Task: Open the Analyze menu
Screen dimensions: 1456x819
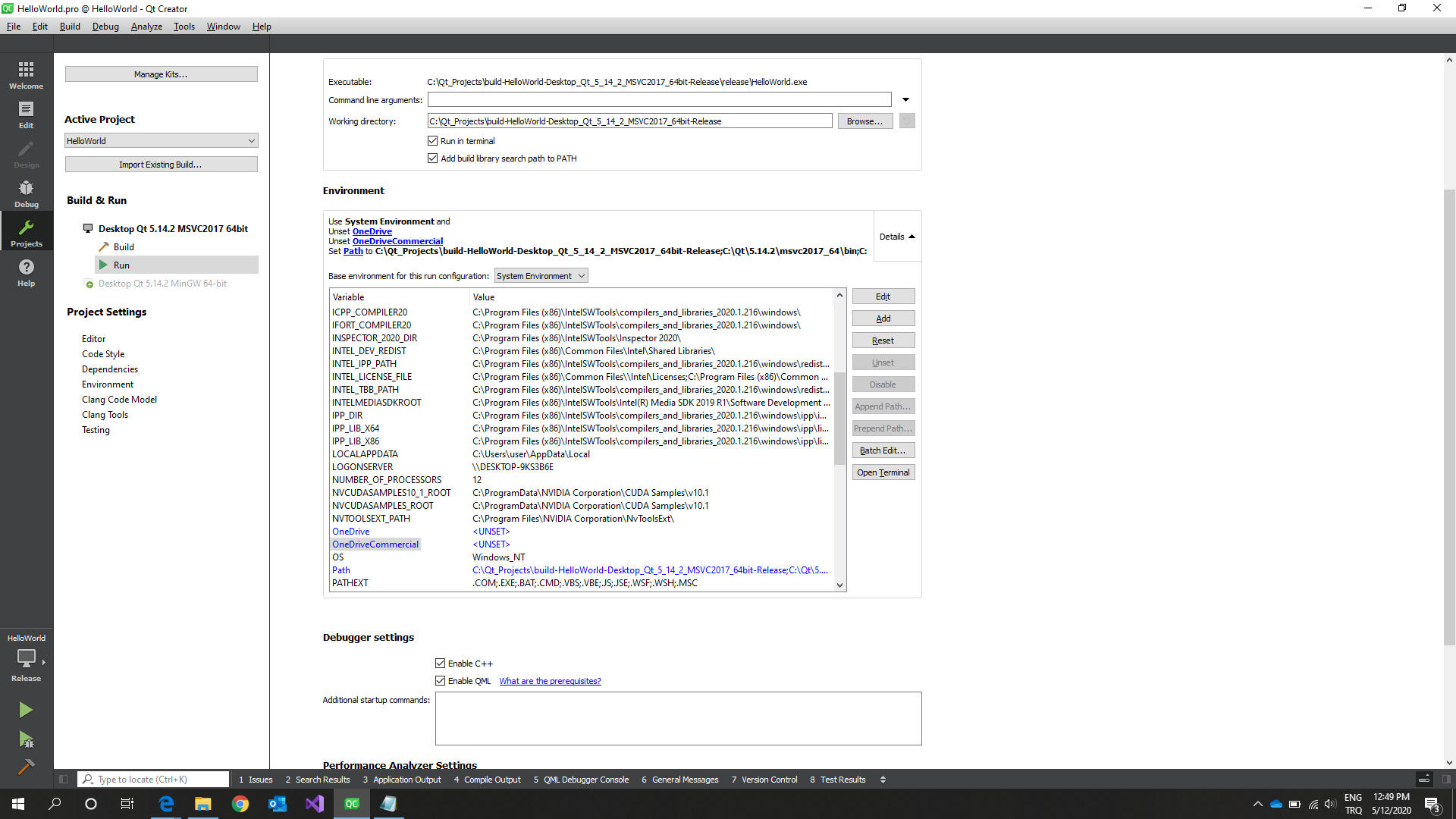Action: (x=146, y=27)
